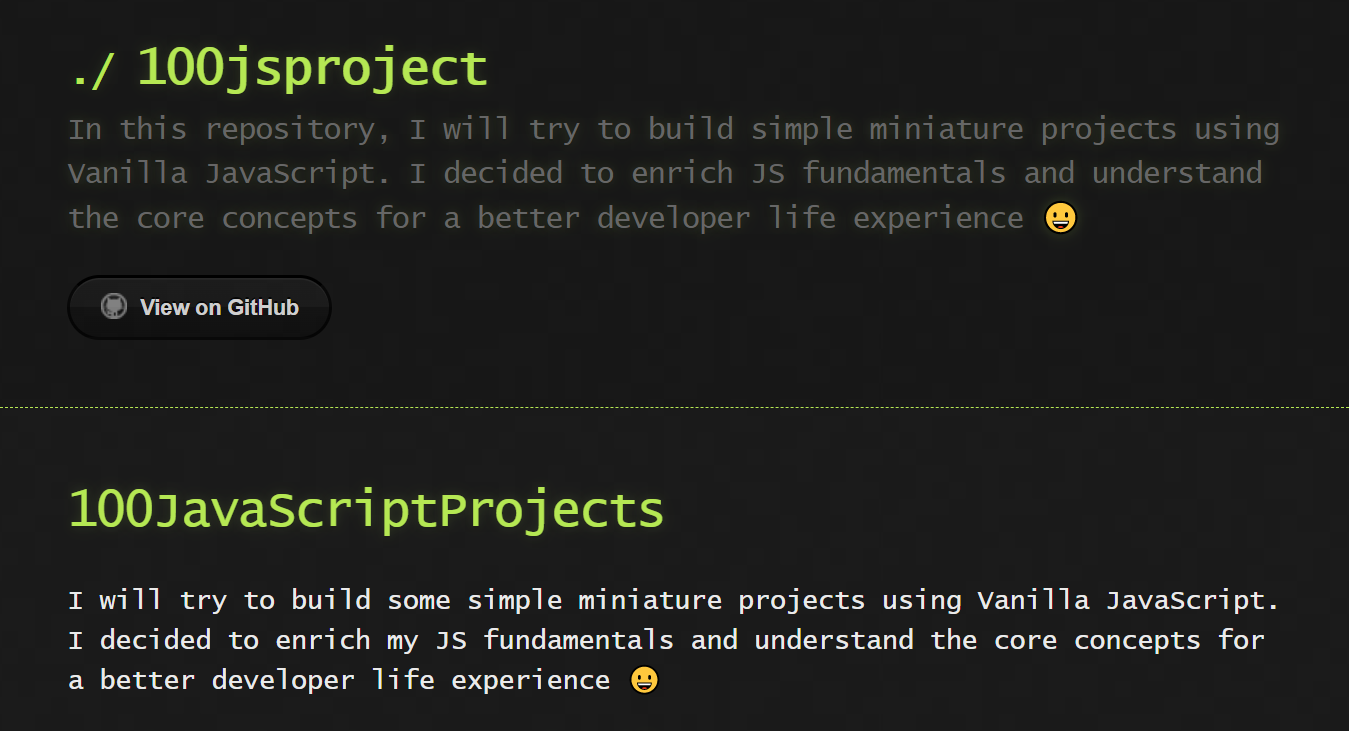Click 'GitHub' label text inside the button

[263, 307]
